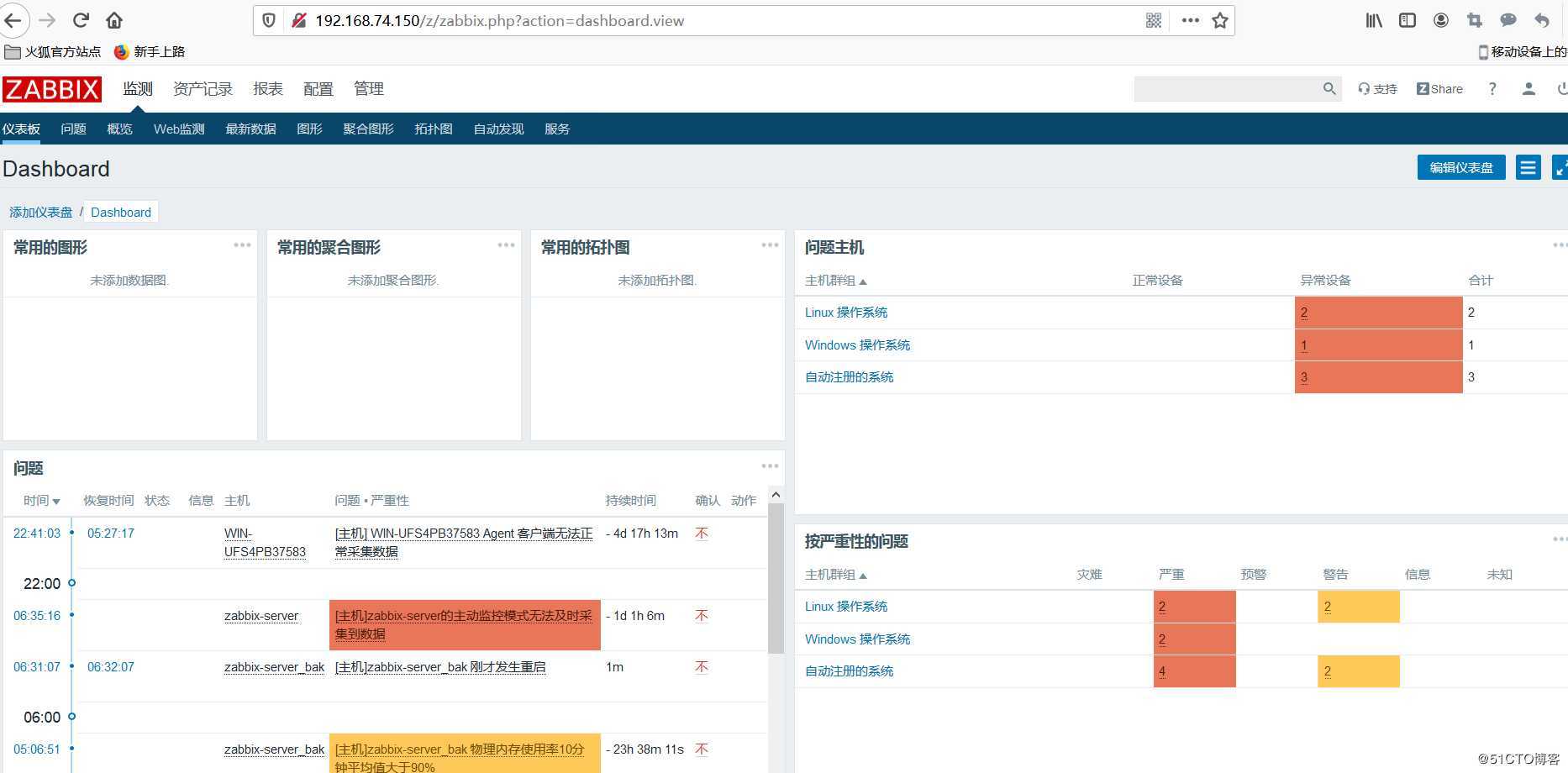The width and height of the screenshot is (1568, 773).
Task: Open the chat bubble toolbar icon
Action: (1508, 20)
